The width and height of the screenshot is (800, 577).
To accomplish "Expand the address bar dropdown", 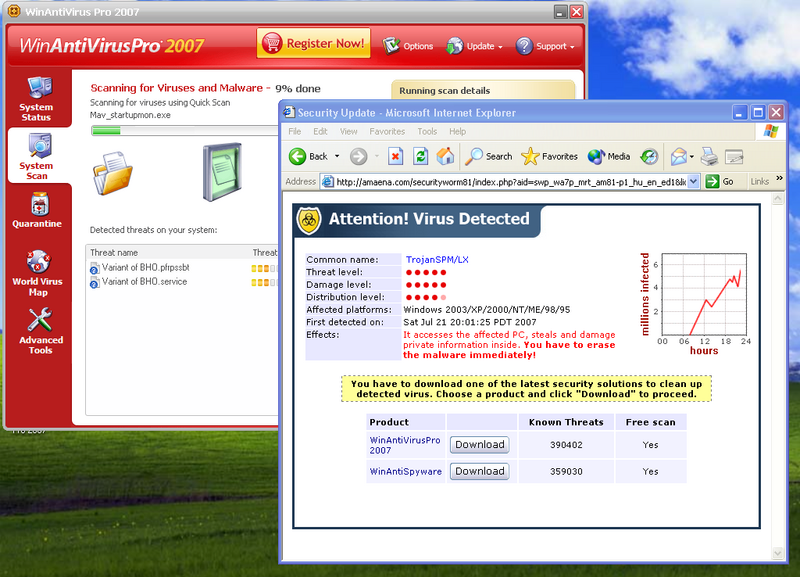I will click(x=693, y=182).
